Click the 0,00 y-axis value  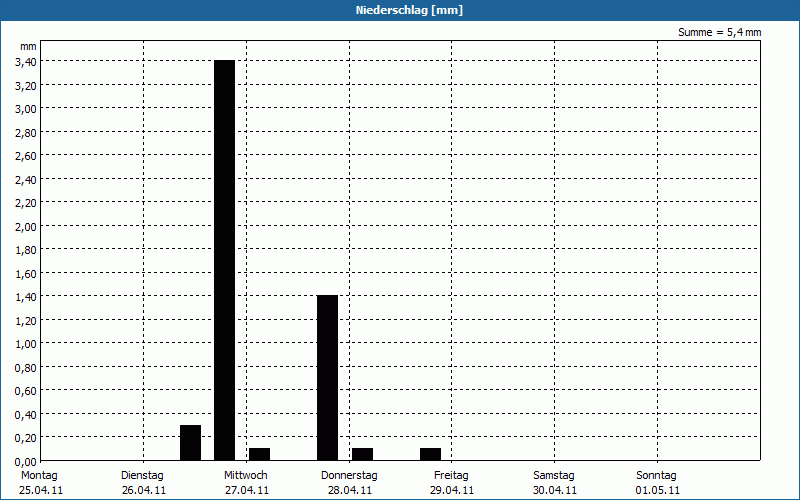pos(26,461)
